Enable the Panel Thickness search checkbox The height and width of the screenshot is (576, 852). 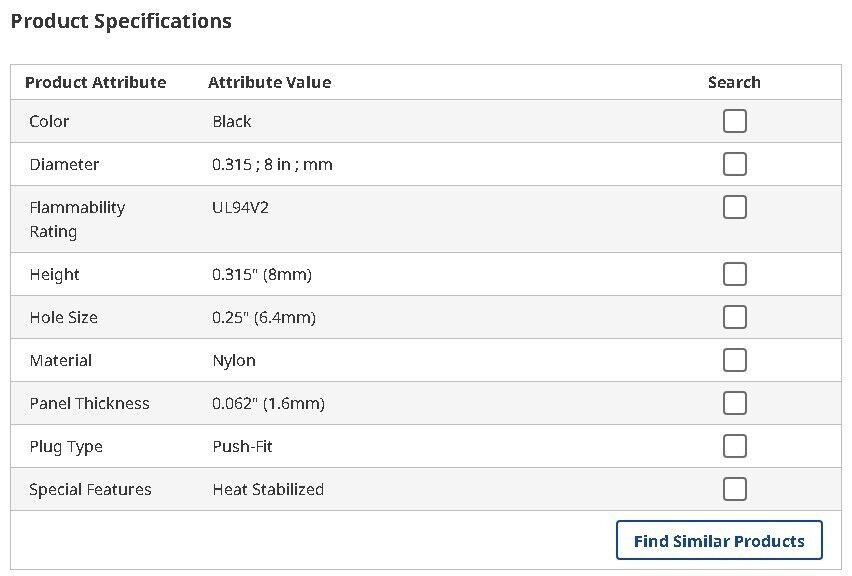click(735, 403)
